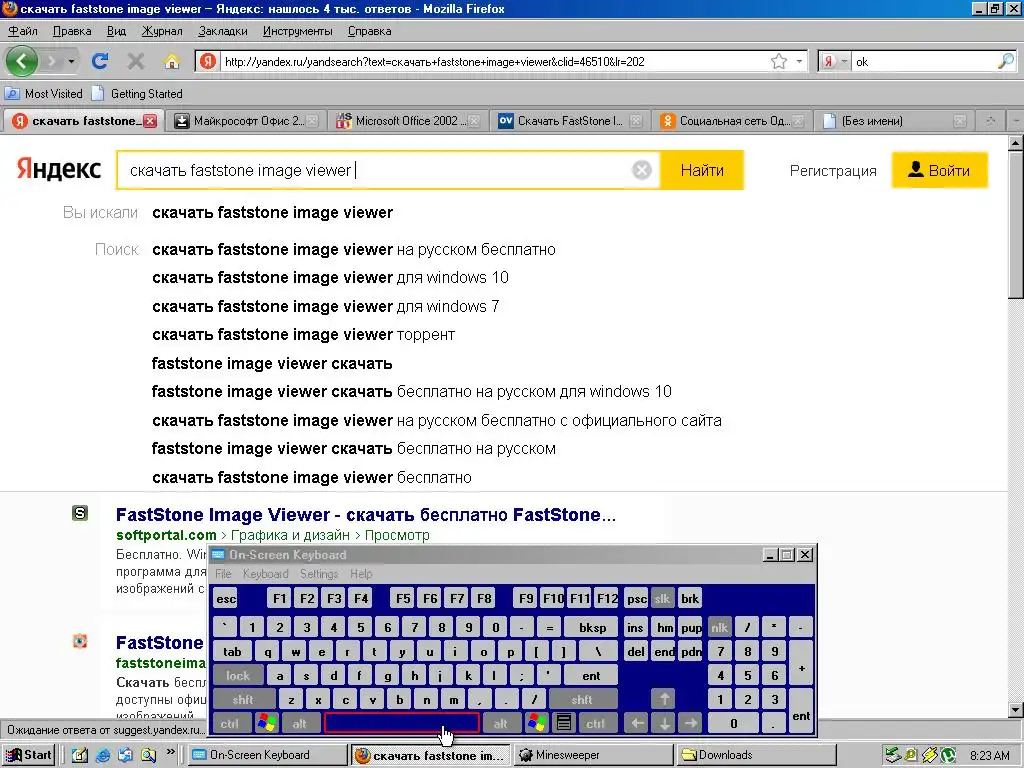This screenshot has width=1024, height=768.
Task: Click the search magnifier in Firefox search box
Action: coord(1006,61)
